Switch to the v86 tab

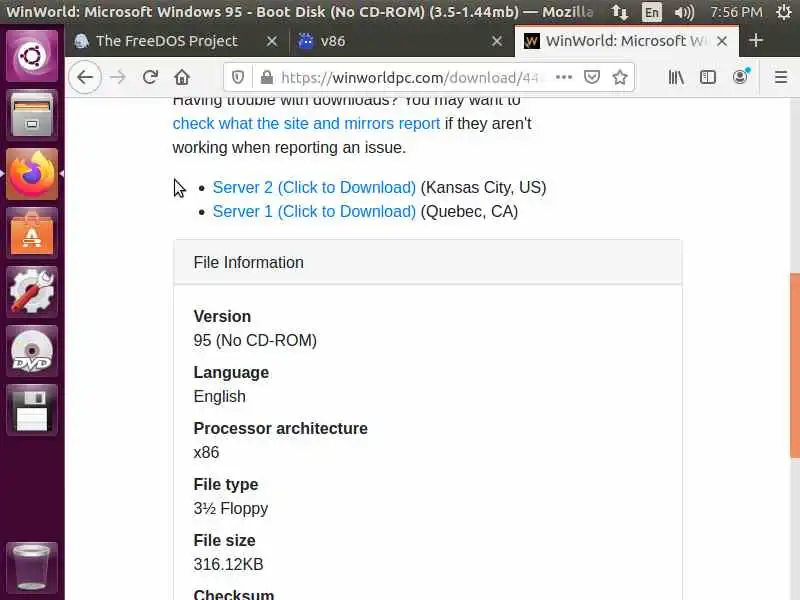(333, 41)
